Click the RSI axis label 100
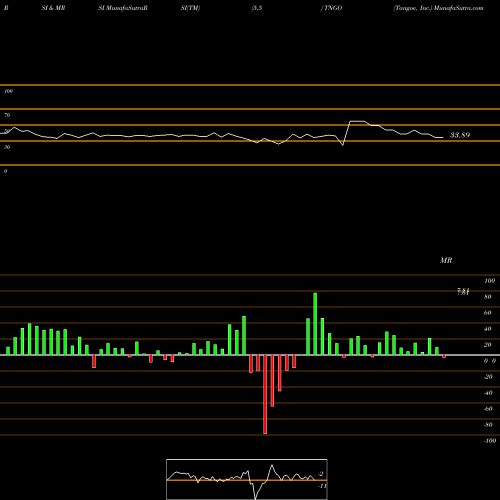This screenshot has height=500, width=500. click(8, 91)
